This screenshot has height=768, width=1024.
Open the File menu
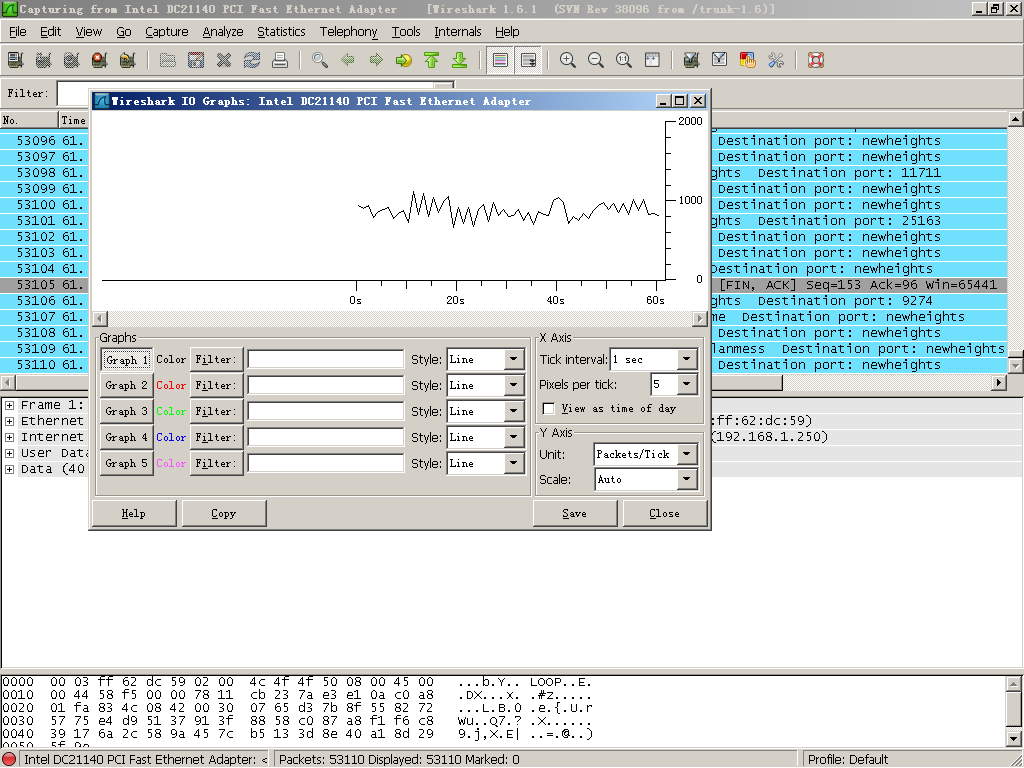18,32
